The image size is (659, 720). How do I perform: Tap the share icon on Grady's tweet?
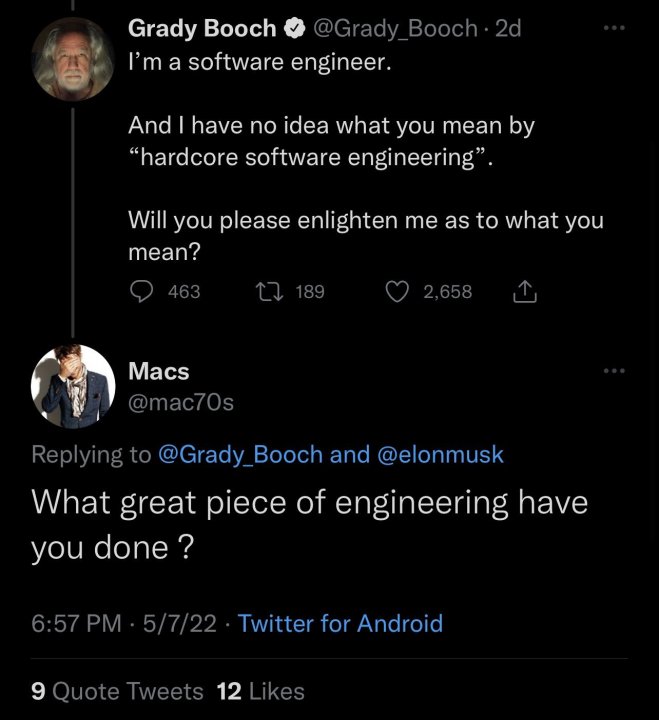[x=525, y=291]
